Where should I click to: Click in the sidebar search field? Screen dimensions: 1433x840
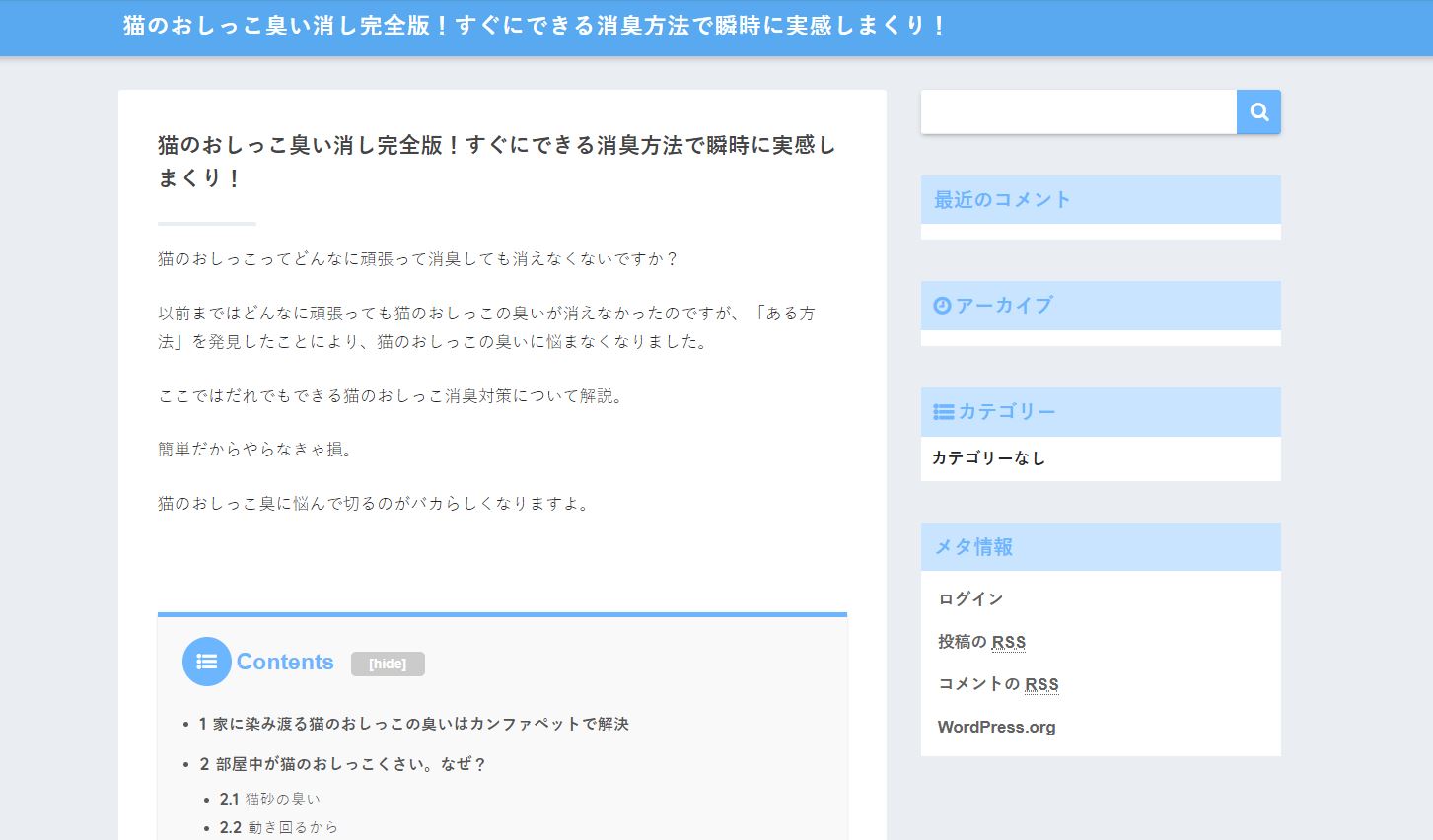[1078, 112]
